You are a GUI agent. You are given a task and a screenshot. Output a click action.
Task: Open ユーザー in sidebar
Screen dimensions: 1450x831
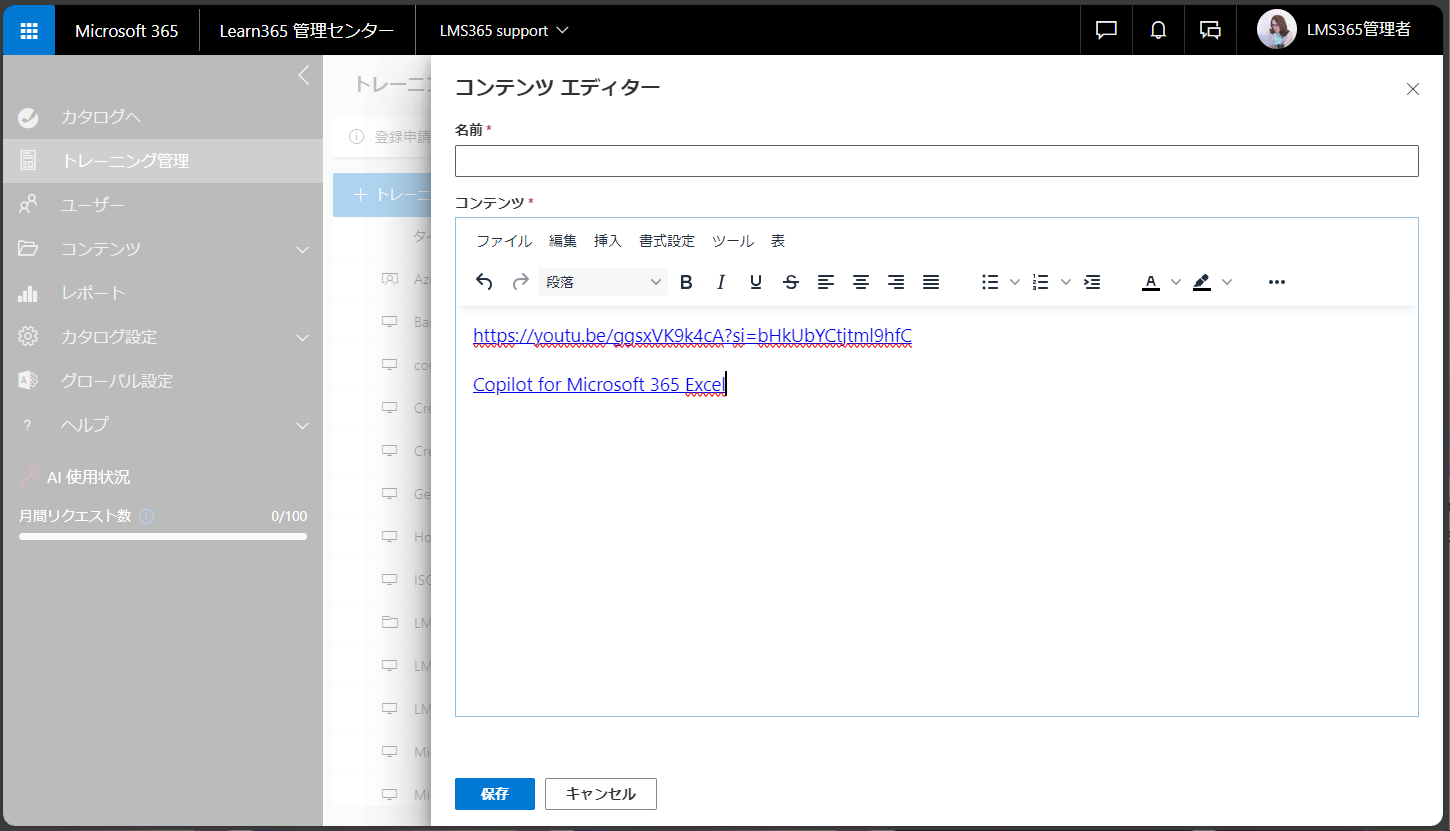(x=161, y=205)
